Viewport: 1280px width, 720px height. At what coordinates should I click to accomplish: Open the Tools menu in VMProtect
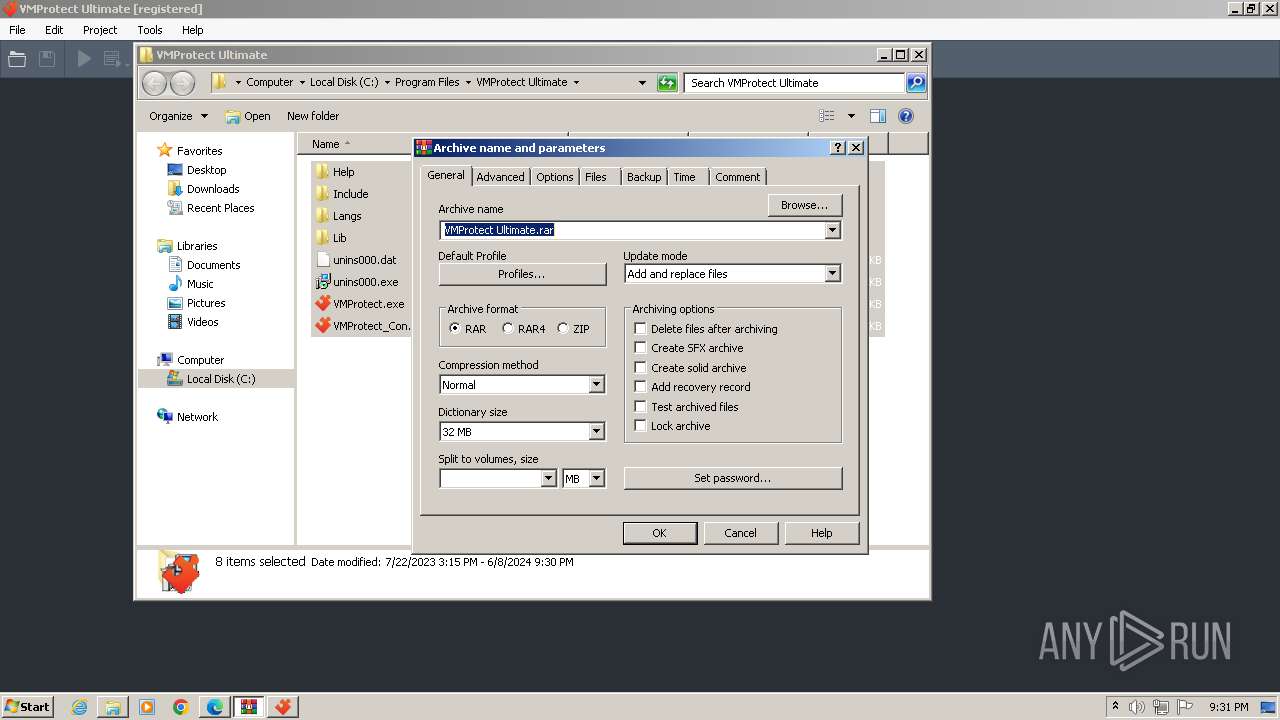[x=150, y=30]
